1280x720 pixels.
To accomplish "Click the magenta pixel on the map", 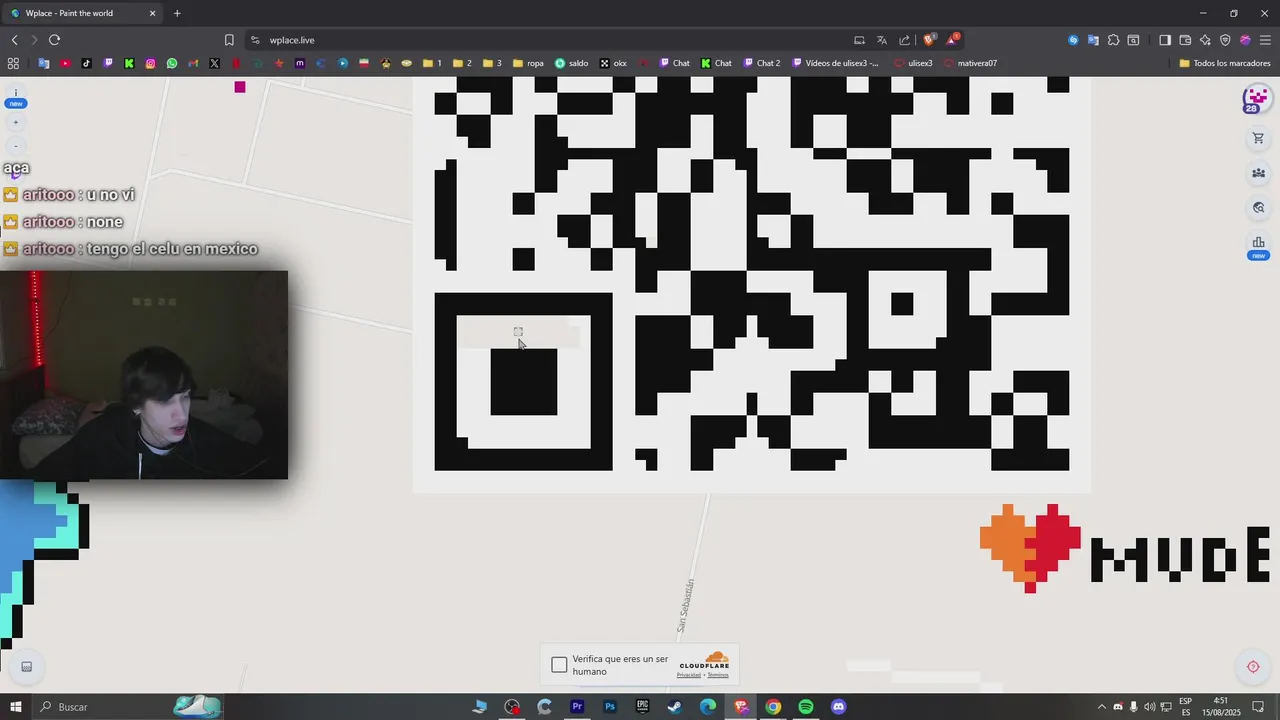I will pyautogui.click(x=240, y=87).
